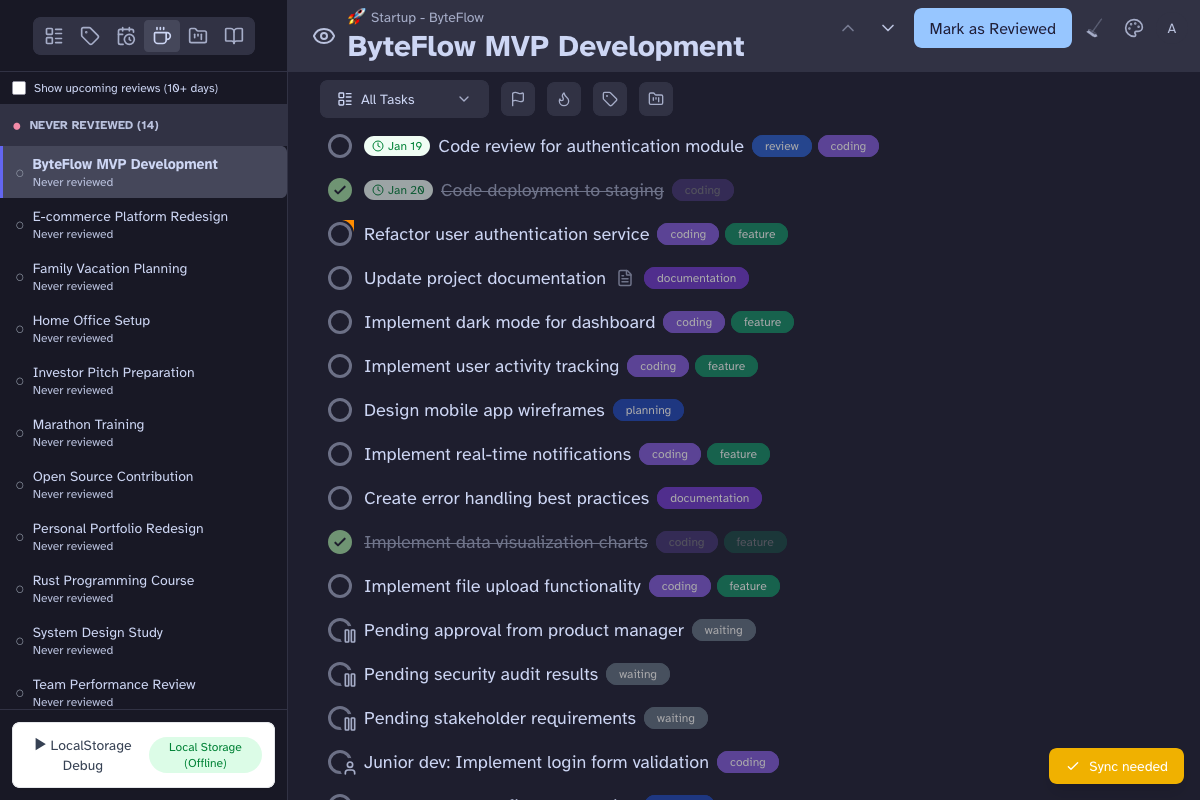
Task: Select Marathon Training in review list
Action: point(88,432)
